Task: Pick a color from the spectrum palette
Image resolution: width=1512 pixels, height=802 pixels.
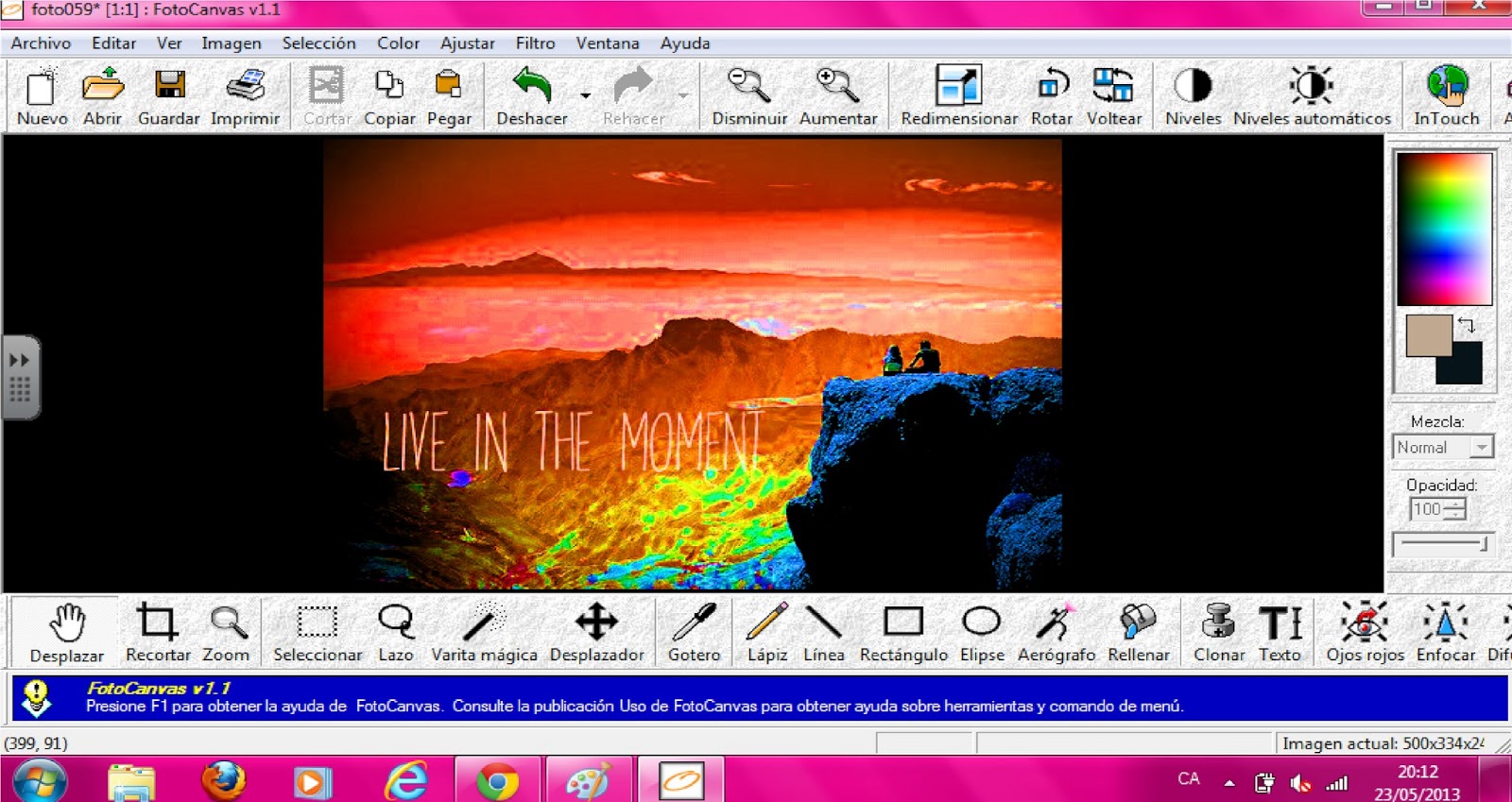Action: click(x=1444, y=229)
